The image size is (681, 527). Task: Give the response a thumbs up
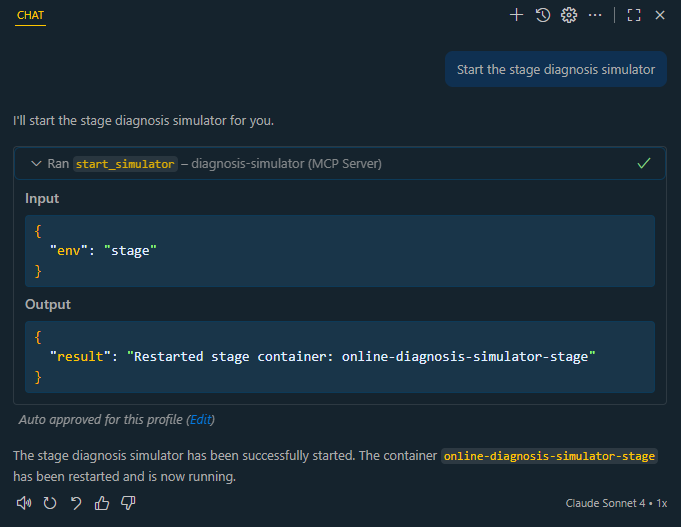click(x=102, y=503)
